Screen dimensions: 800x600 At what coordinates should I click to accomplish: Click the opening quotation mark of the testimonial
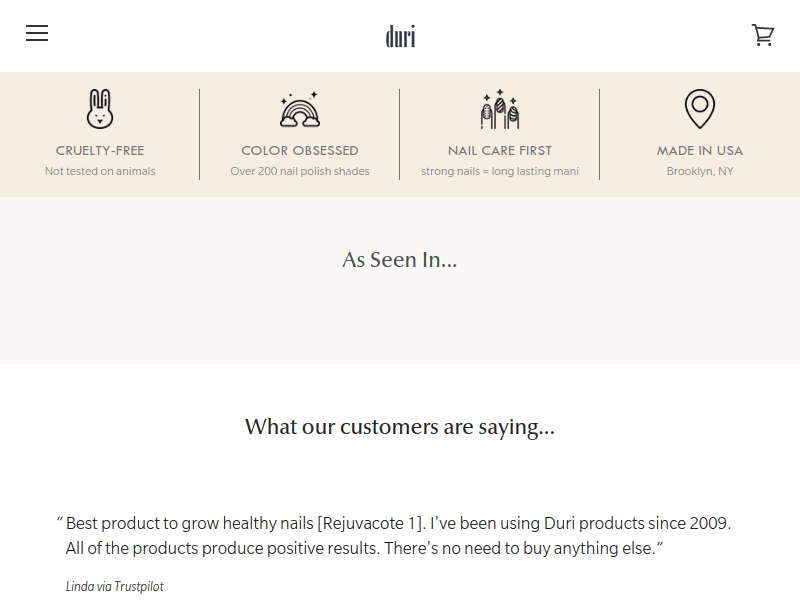[60, 521]
